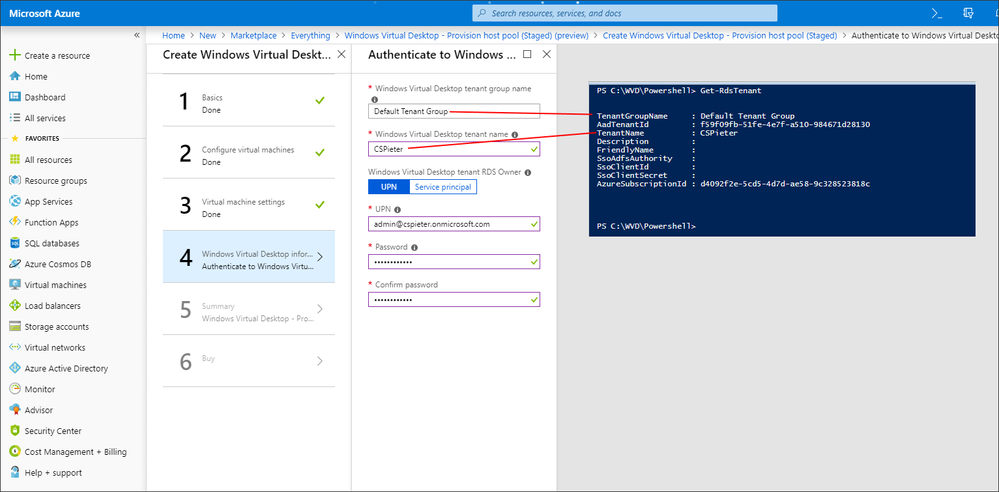Screen dimensions: 999x492
Task: Close the Authenticate to Windows blade
Action: point(546,55)
